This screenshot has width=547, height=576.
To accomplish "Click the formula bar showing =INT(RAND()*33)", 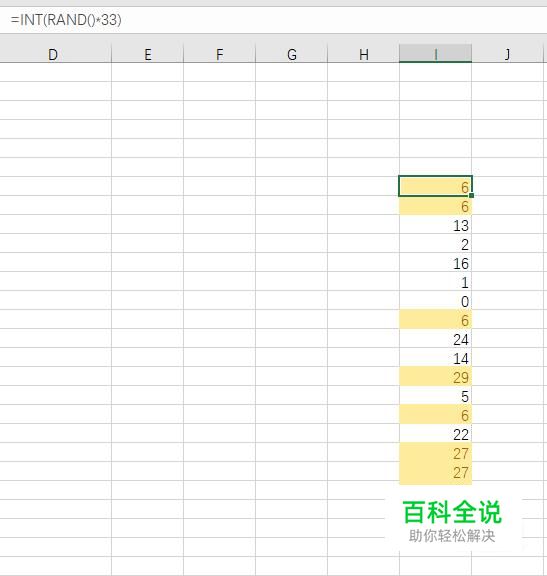I will point(273,20).
